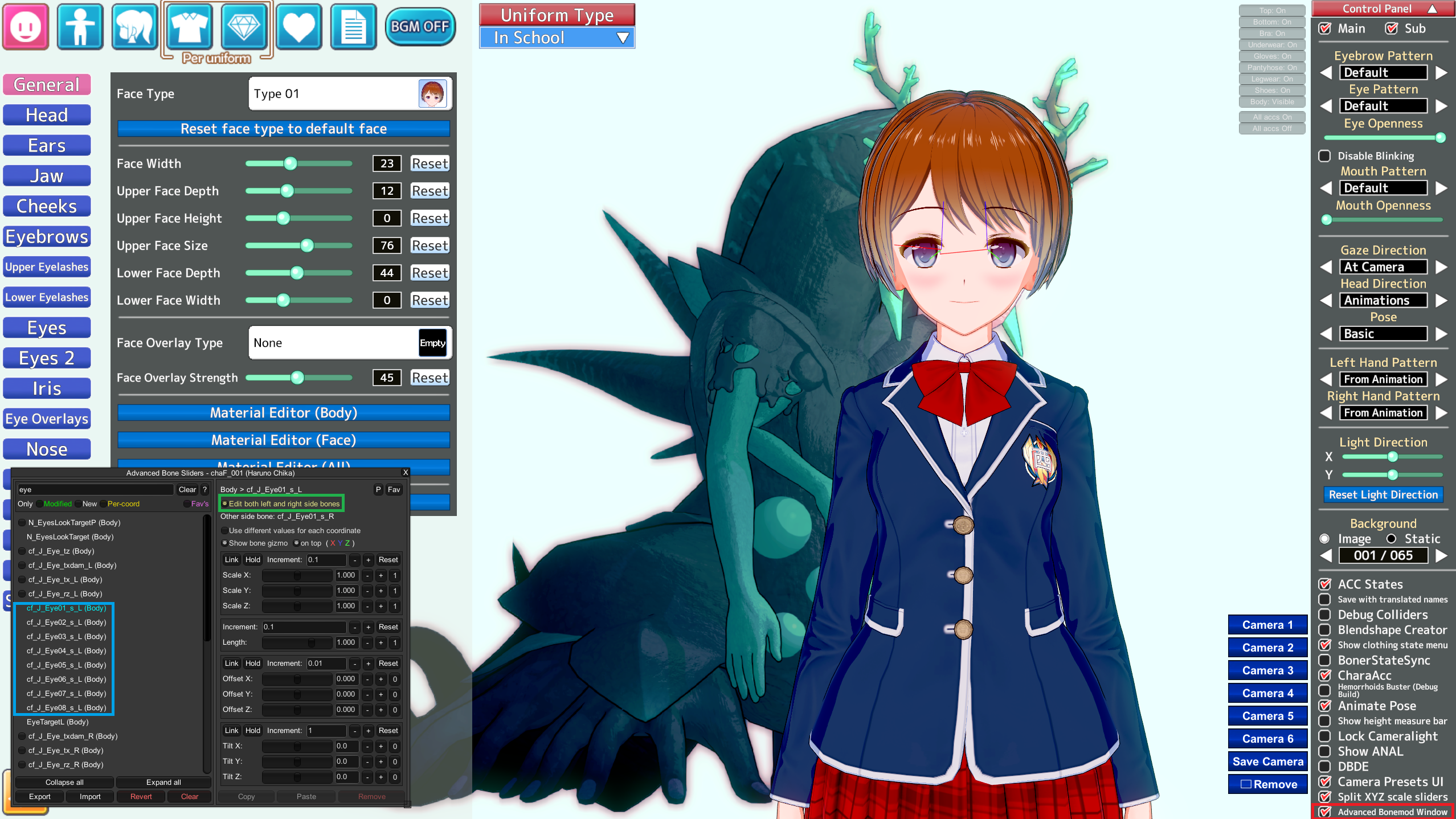Next Pose right arrow
Image resolution: width=1456 pixels, height=819 pixels.
1441,334
